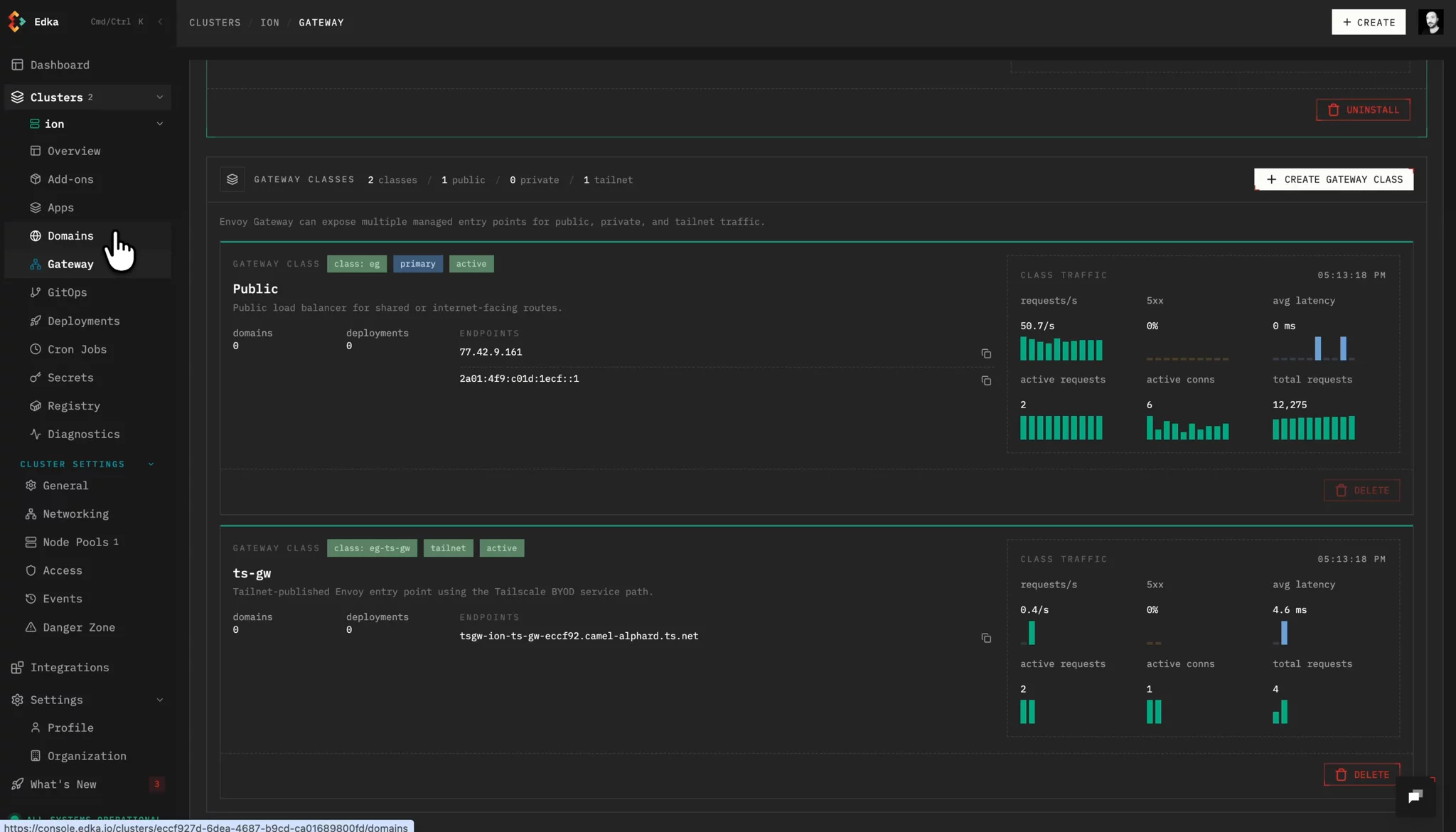Delete the Public gateway class
Screen dimensions: 1456x832
tap(1361, 491)
